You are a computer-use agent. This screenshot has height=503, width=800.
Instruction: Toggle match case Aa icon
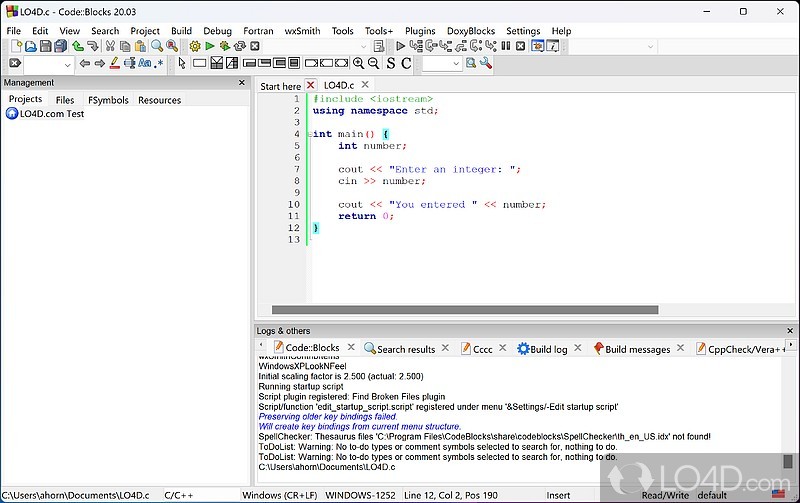145,63
